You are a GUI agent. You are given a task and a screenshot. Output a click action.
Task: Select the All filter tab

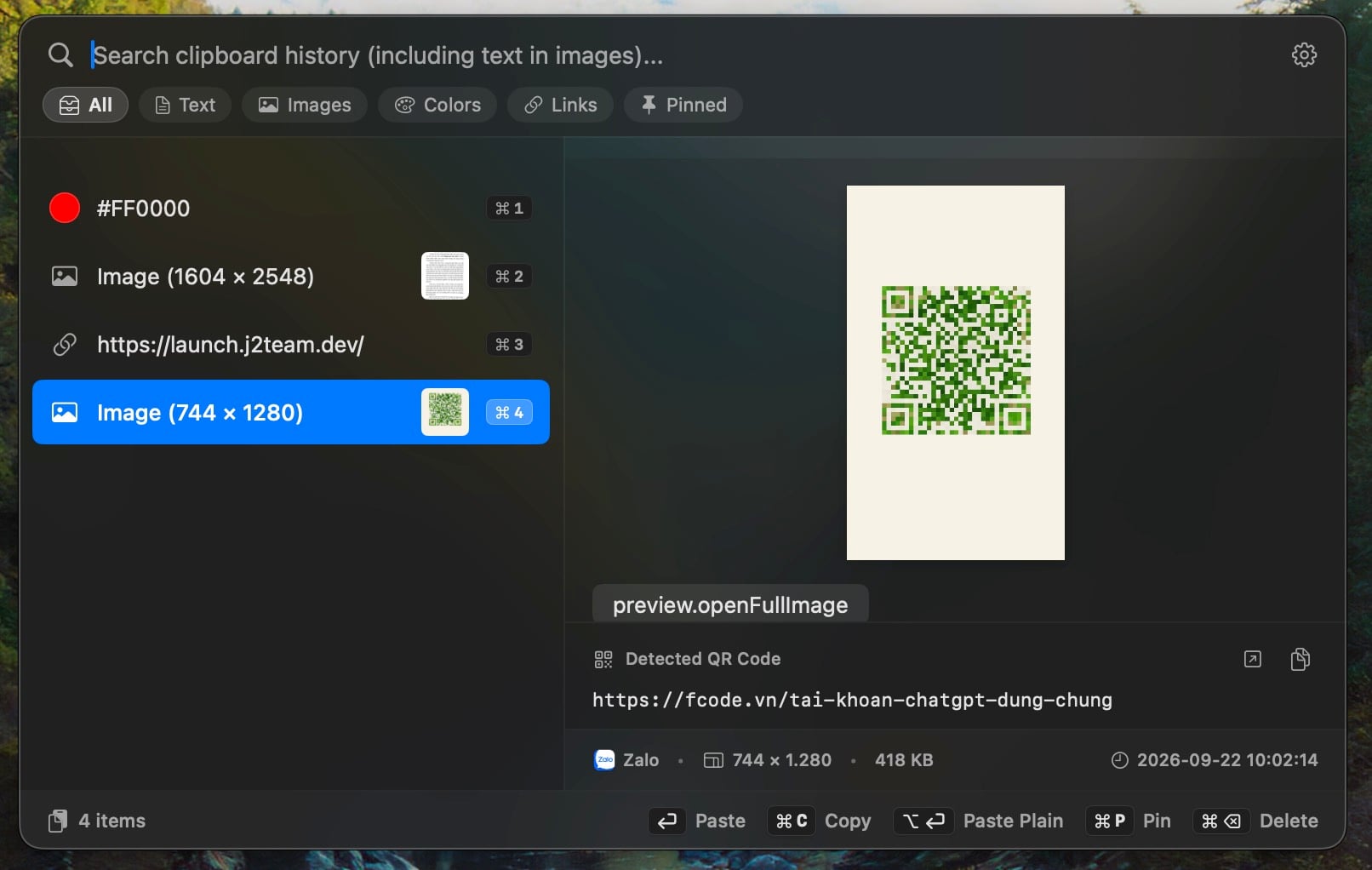[x=85, y=105]
